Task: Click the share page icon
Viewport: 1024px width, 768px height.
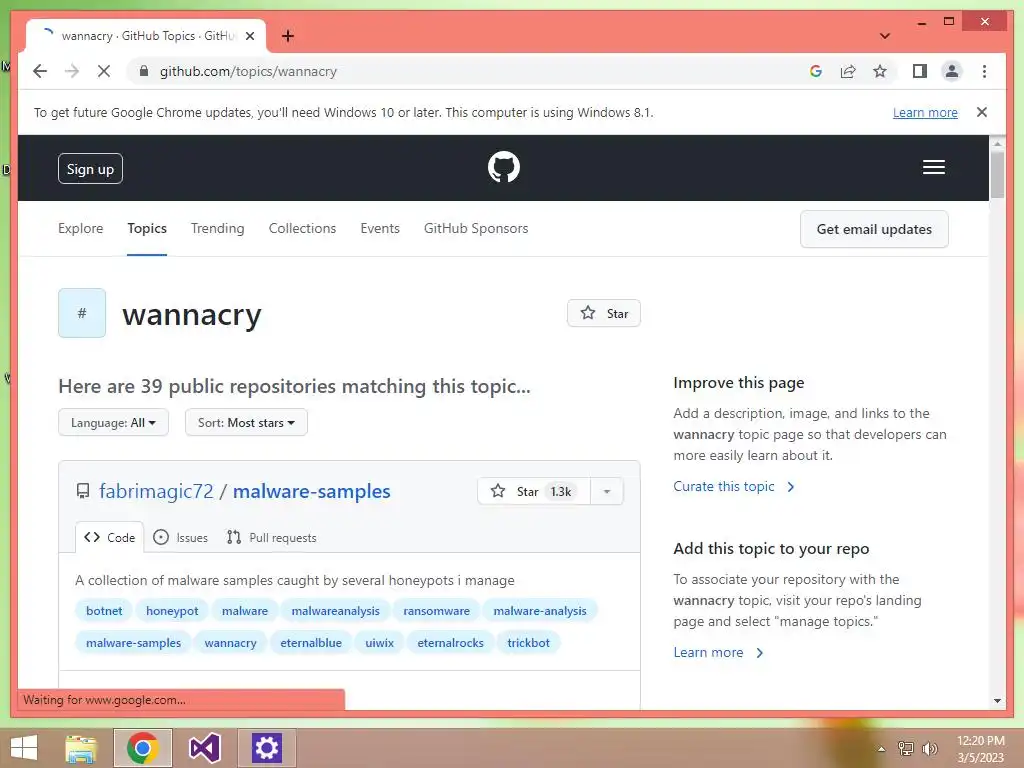Action: pos(848,71)
